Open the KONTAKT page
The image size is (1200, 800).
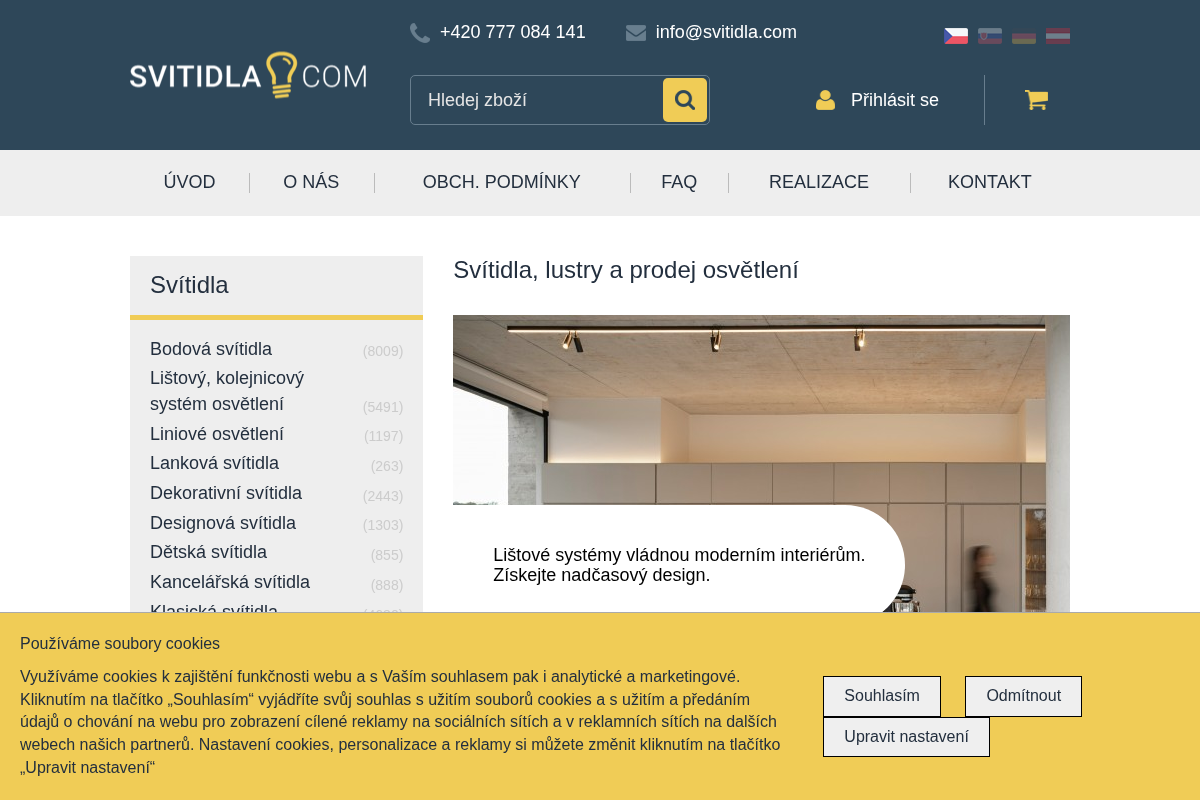click(x=990, y=182)
